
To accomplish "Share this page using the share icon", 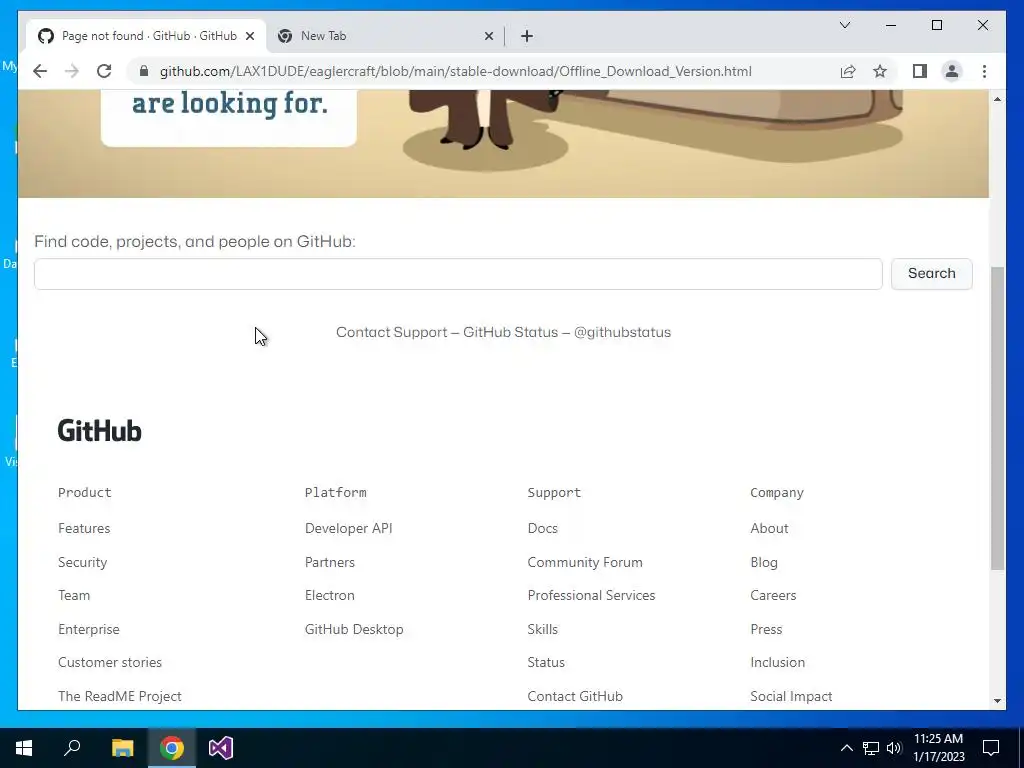I will pyautogui.click(x=848, y=71).
